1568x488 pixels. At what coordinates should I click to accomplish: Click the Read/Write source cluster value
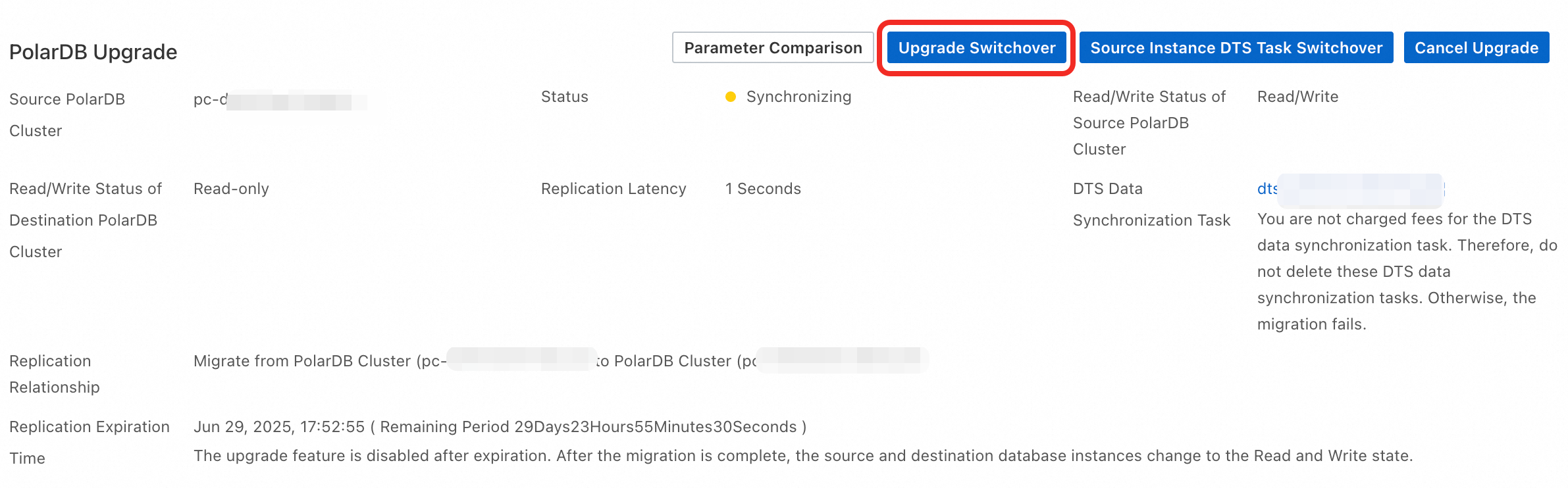1297,97
